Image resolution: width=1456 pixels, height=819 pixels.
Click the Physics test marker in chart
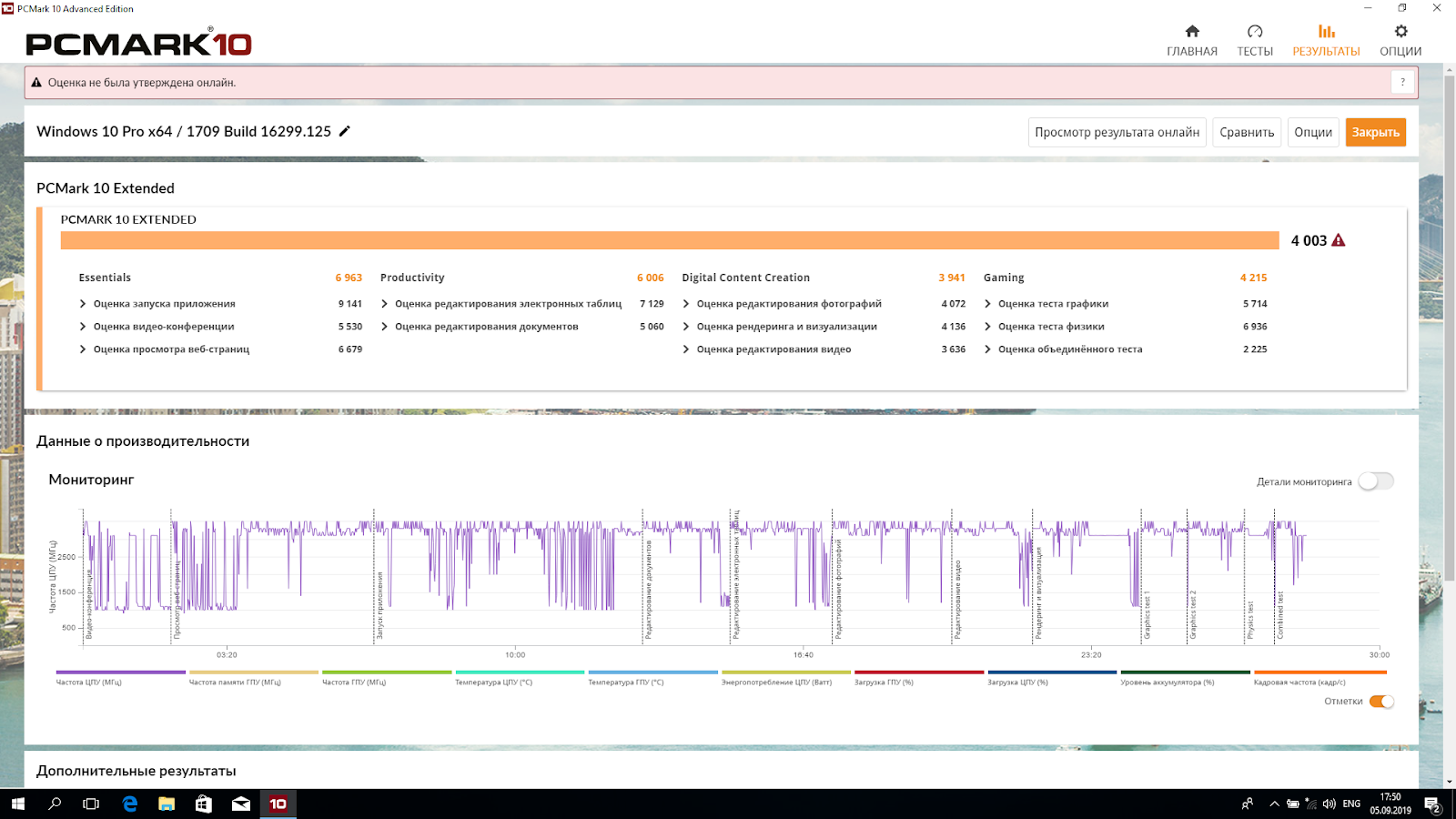point(1250,620)
